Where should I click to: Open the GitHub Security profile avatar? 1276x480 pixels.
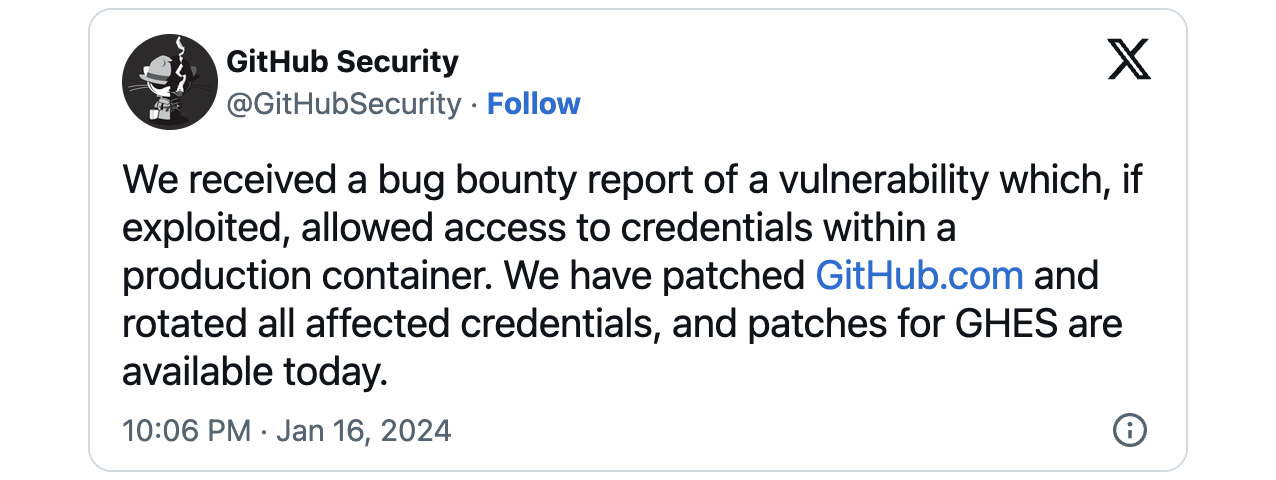pyautogui.click(x=170, y=82)
